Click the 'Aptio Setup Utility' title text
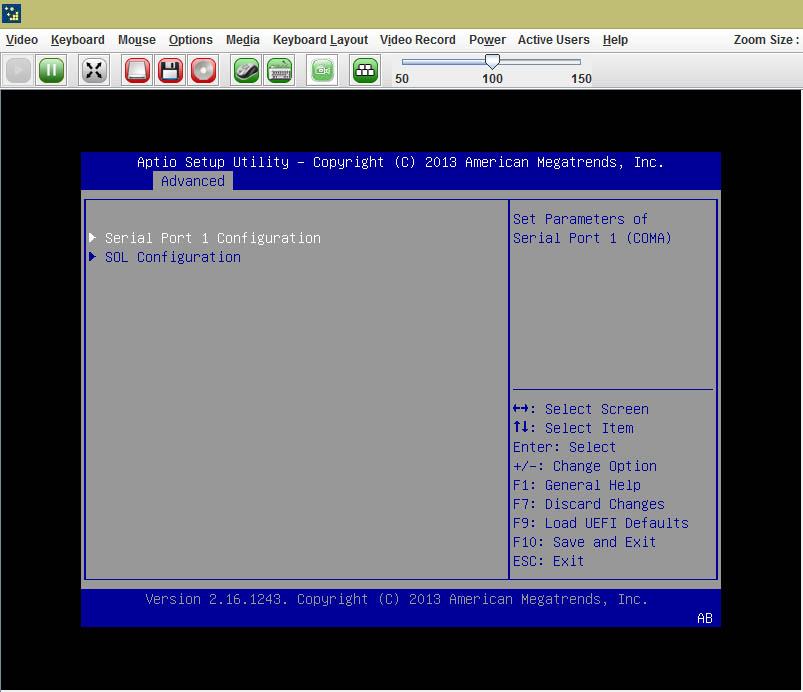Image resolution: width=803 pixels, height=692 pixels. click(x=213, y=162)
